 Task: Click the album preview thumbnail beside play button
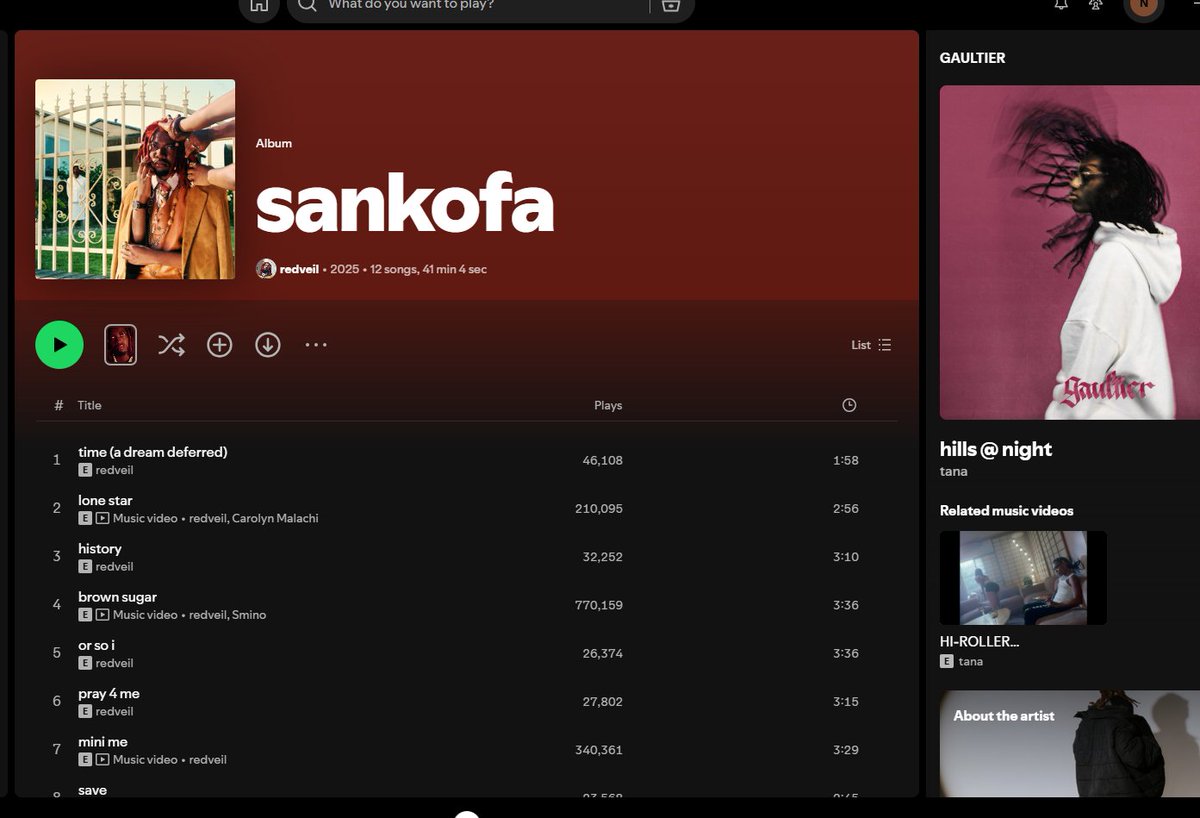(x=120, y=345)
